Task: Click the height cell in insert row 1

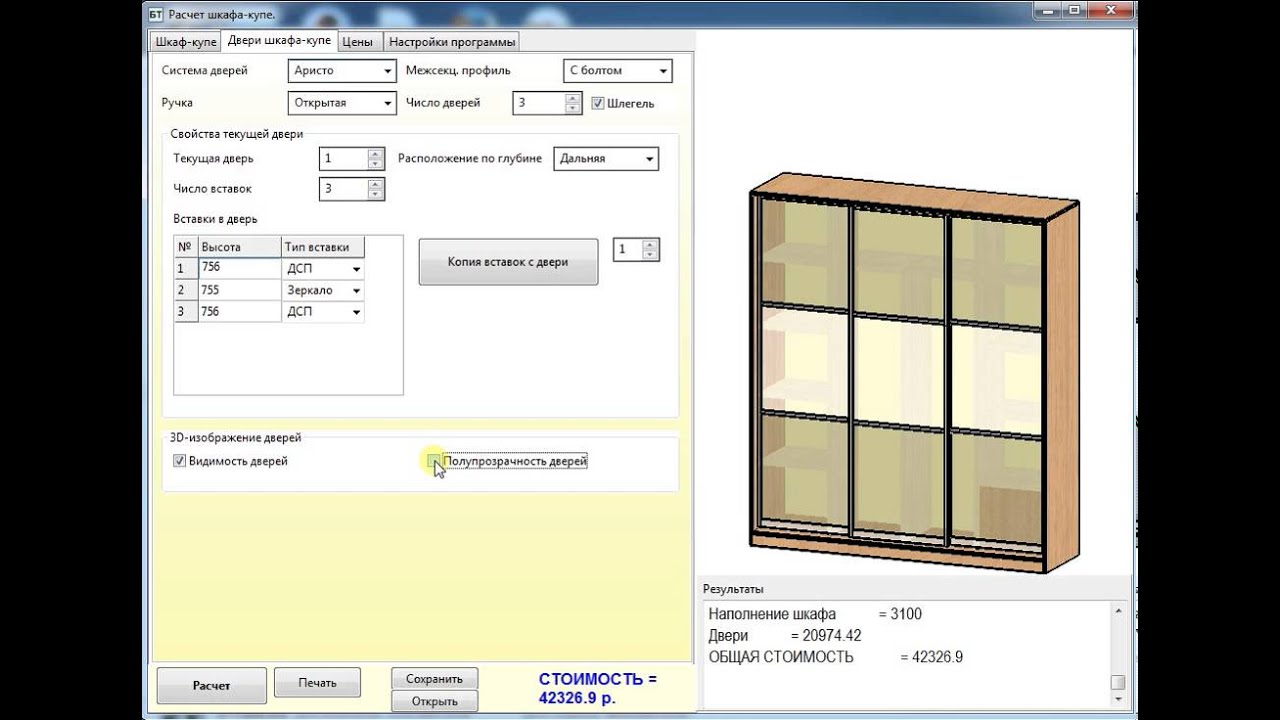Action: (239, 268)
